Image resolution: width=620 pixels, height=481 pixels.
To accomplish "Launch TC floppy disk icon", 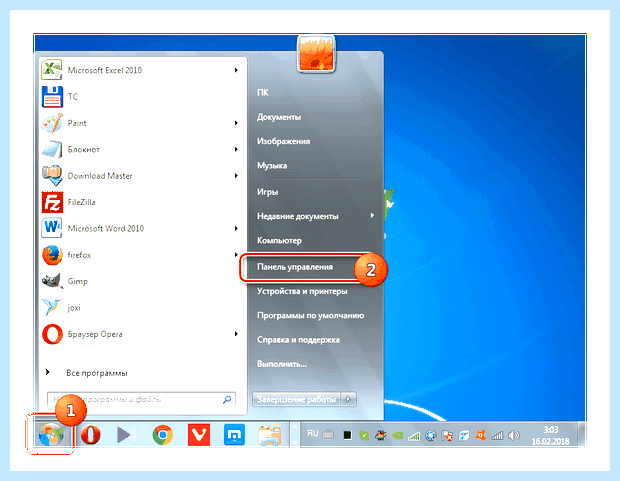I will 52,97.
